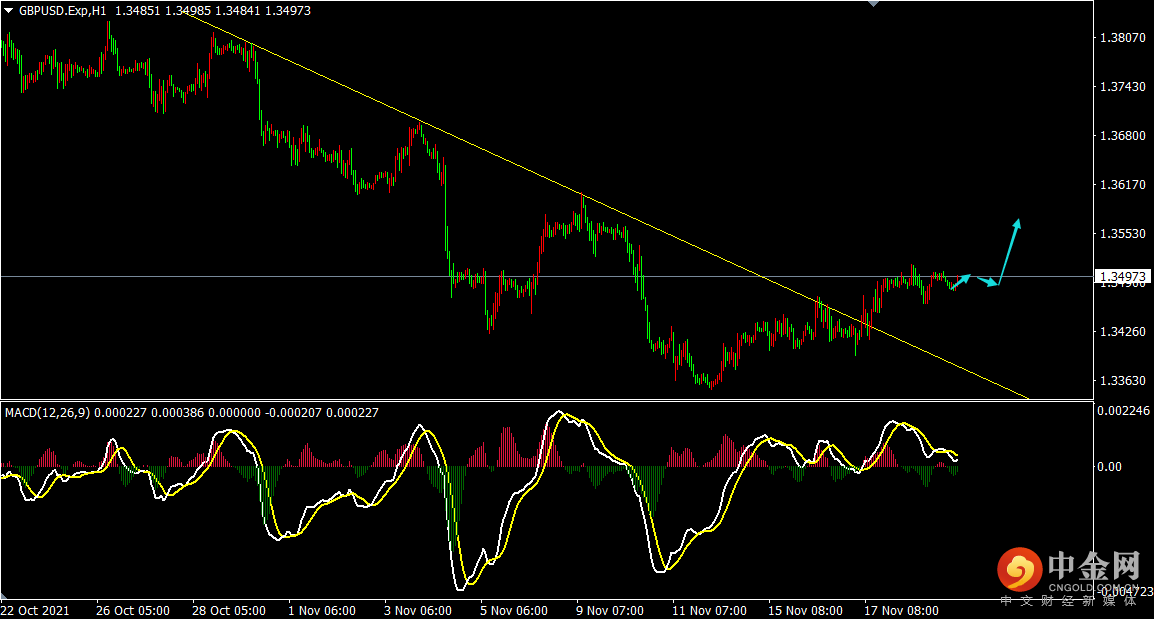Click the triangle beside the GBPUSD.Exp,H1 title
Image resolution: width=1154 pixels, height=619 pixels.
tap(9, 11)
